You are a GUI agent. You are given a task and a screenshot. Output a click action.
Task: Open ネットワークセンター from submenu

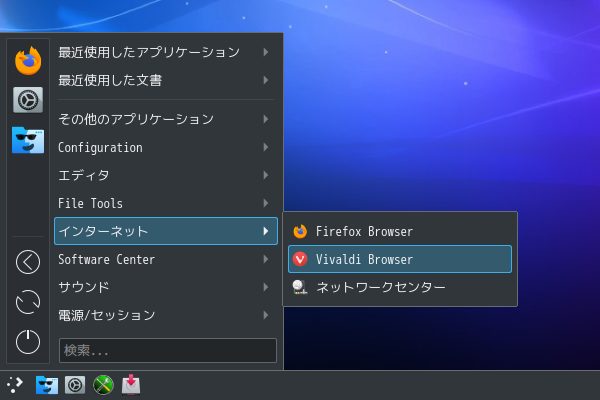pos(400,287)
